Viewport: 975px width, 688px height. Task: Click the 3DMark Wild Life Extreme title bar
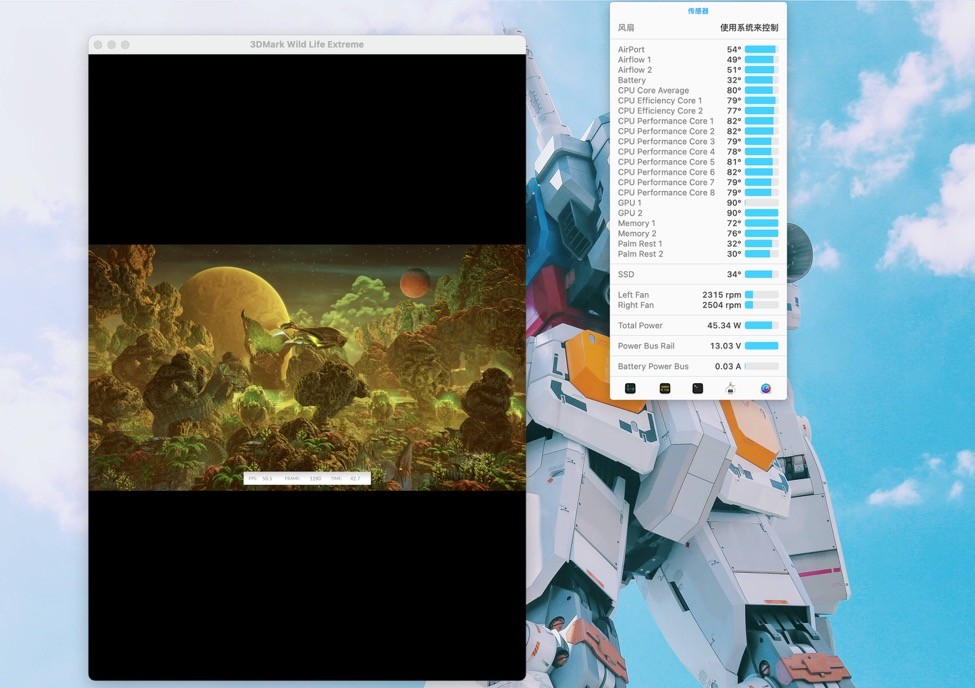coord(307,45)
